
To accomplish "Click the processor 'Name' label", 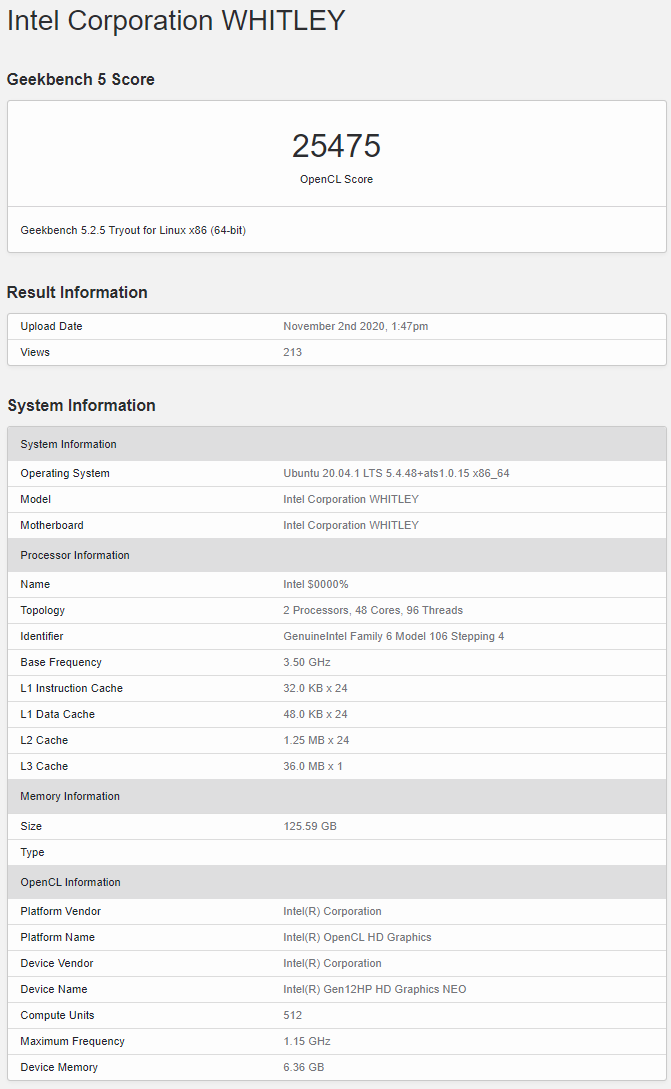I will point(35,585).
